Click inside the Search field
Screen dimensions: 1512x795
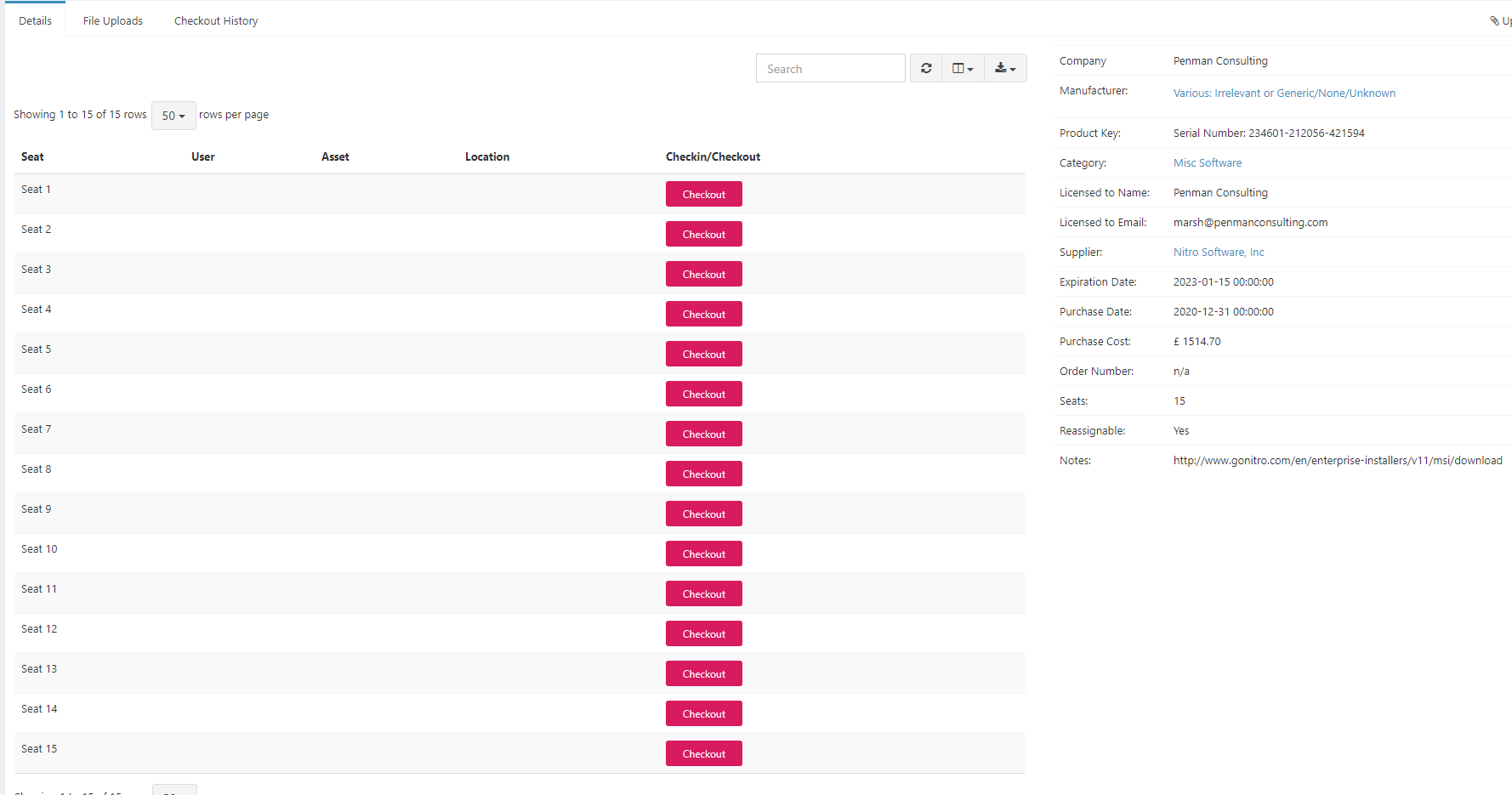pyautogui.click(x=830, y=68)
